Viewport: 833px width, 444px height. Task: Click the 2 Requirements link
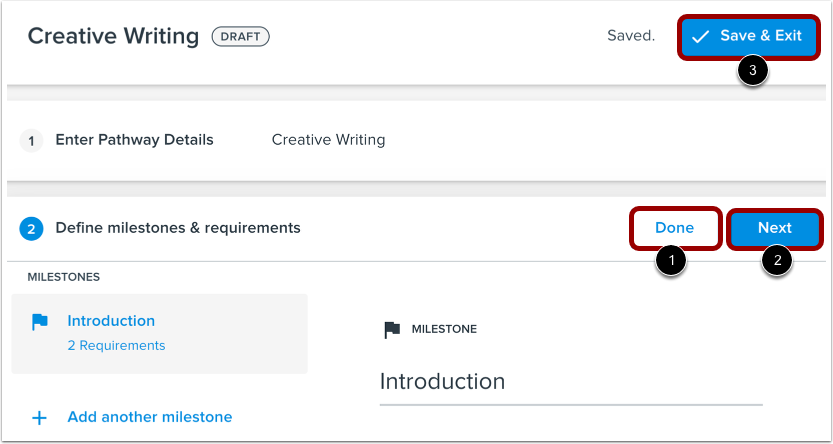(x=116, y=346)
